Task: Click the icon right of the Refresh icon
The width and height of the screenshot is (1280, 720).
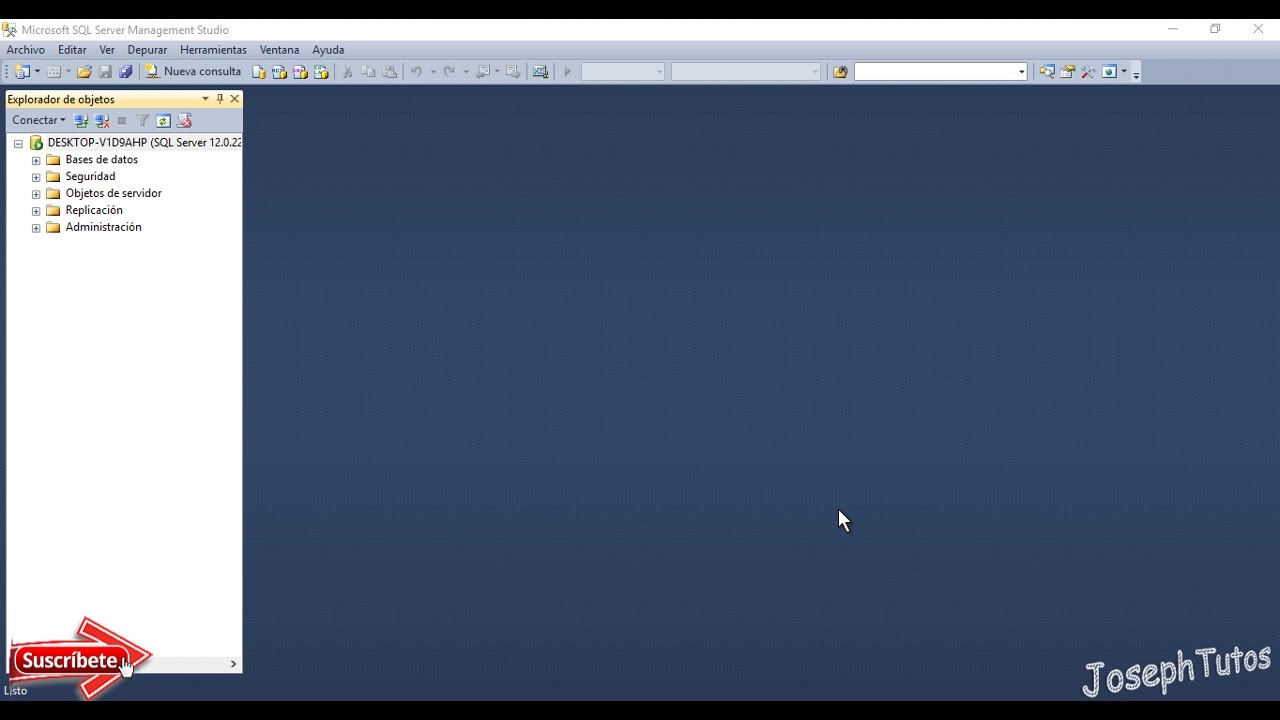Action: coord(184,121)
